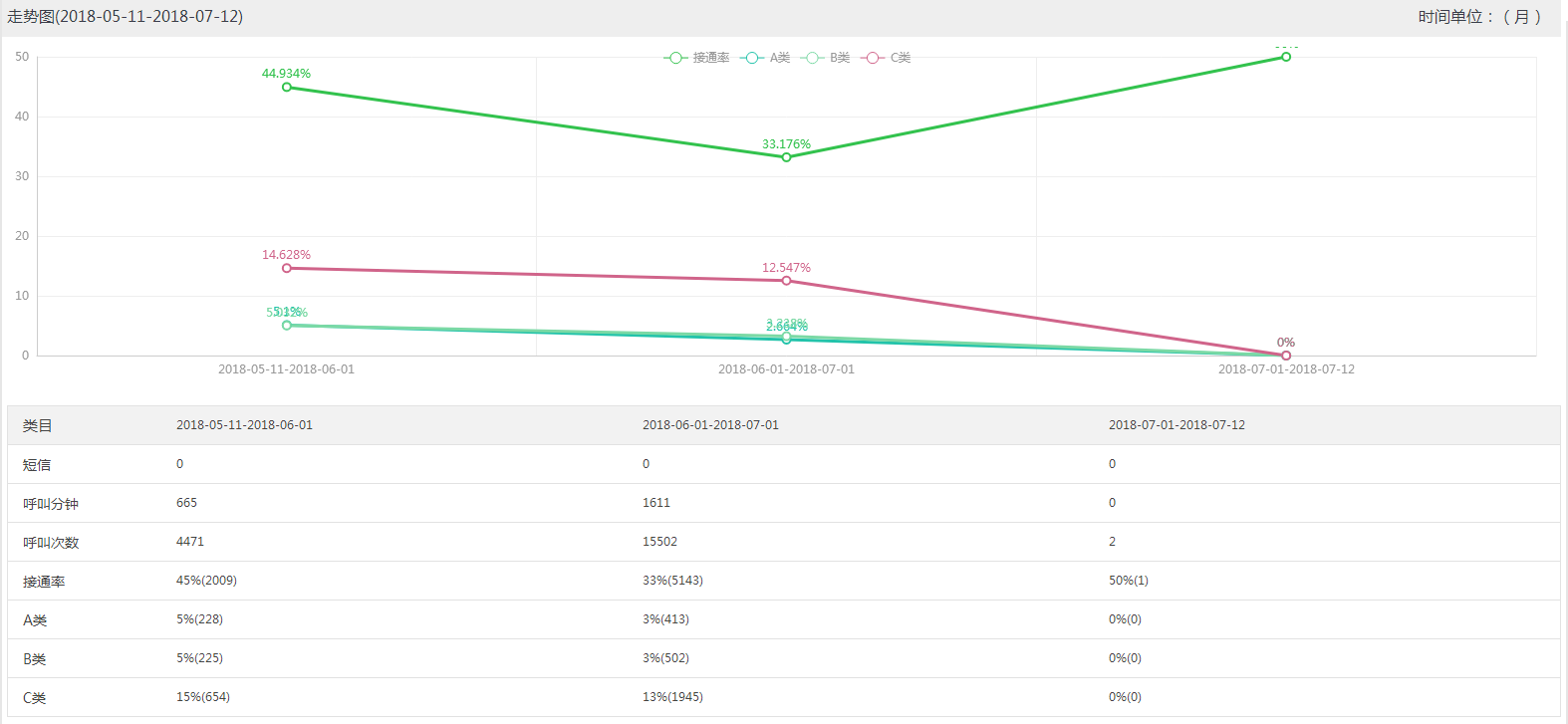Image resolution: width=1568 pixels, height=724 pixels.
Task: Toggle the 接通率 series in legend
Action: 696,58
